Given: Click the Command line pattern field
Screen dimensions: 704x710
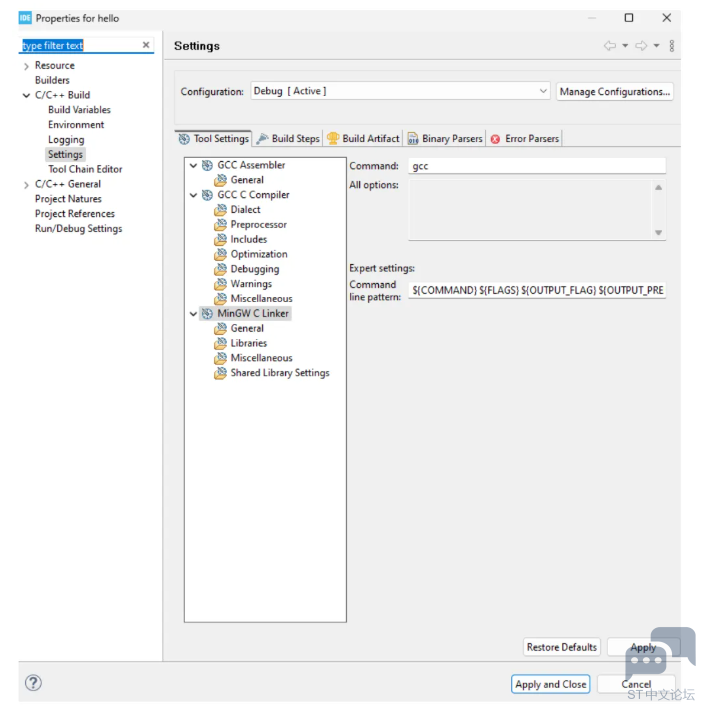Looking at the screenshot, I should click(537, 290).
